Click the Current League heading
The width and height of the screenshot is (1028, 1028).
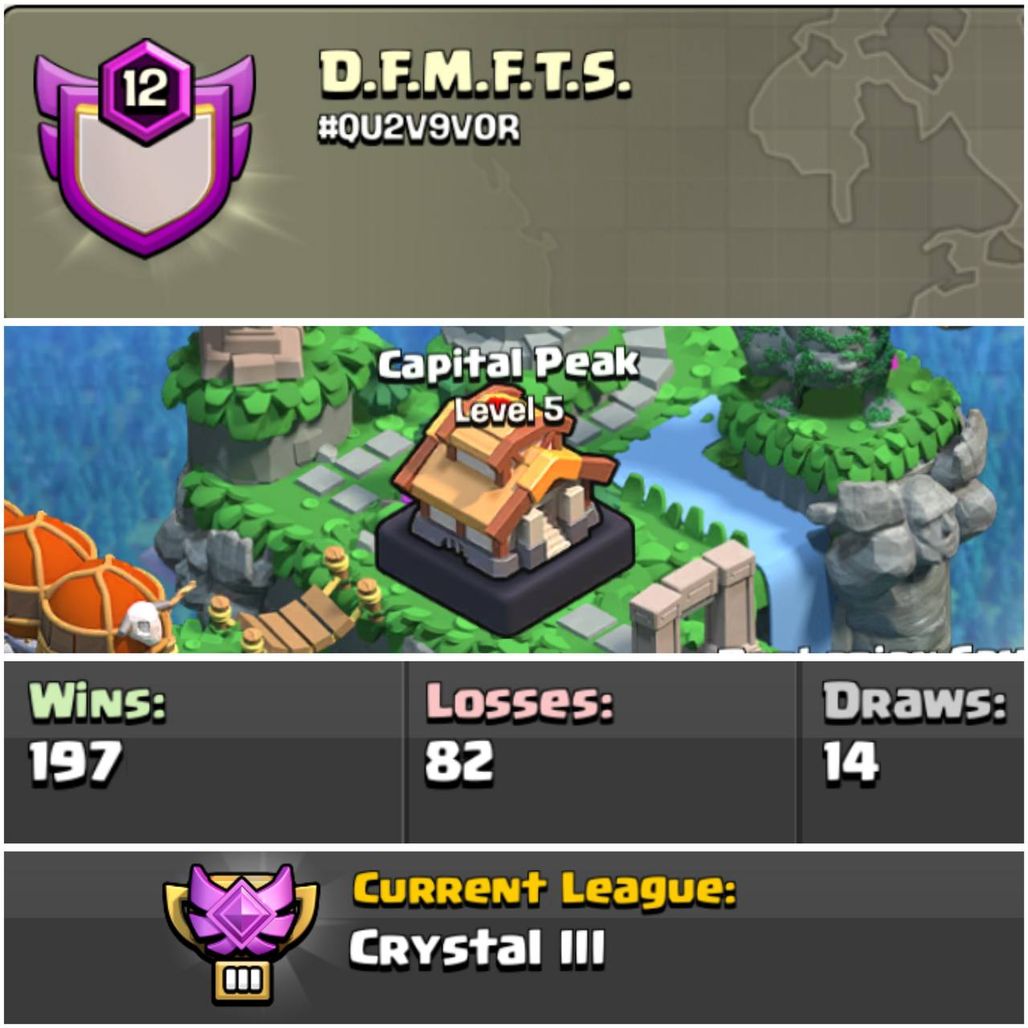point(544,890)
